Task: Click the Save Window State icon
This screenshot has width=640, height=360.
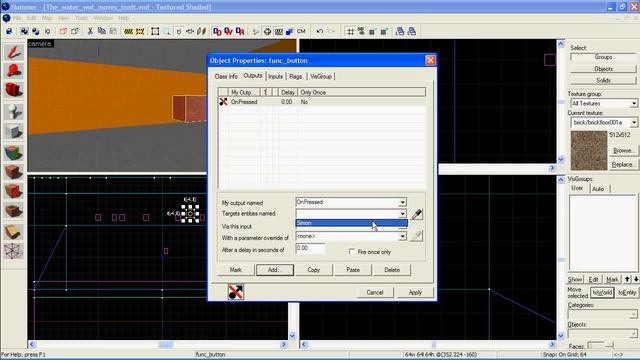Action: (x=411, y=31)
